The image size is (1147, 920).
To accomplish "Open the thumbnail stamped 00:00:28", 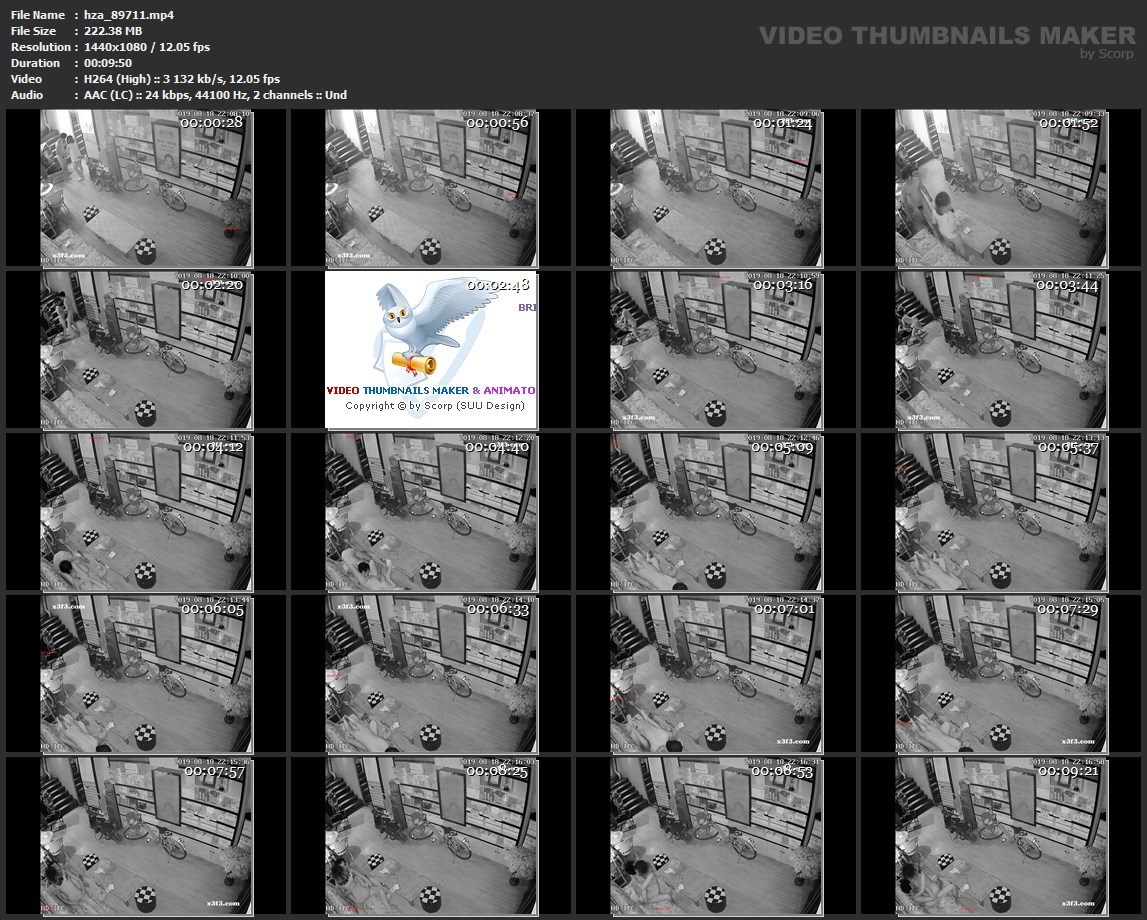I will pyautogui.click(x=146, y=188).
